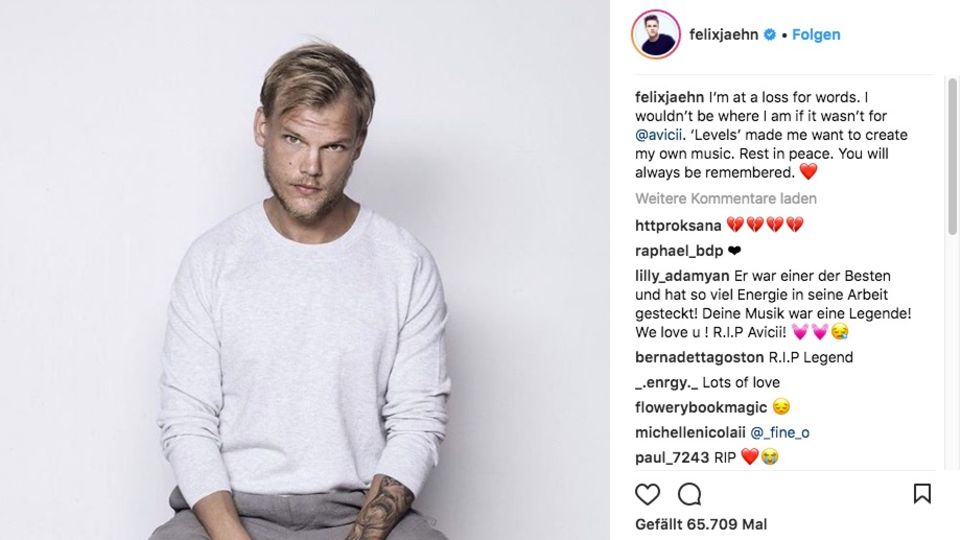
Task: Open commenter michellenicolaii's profile
Action: tap(689, 433)
